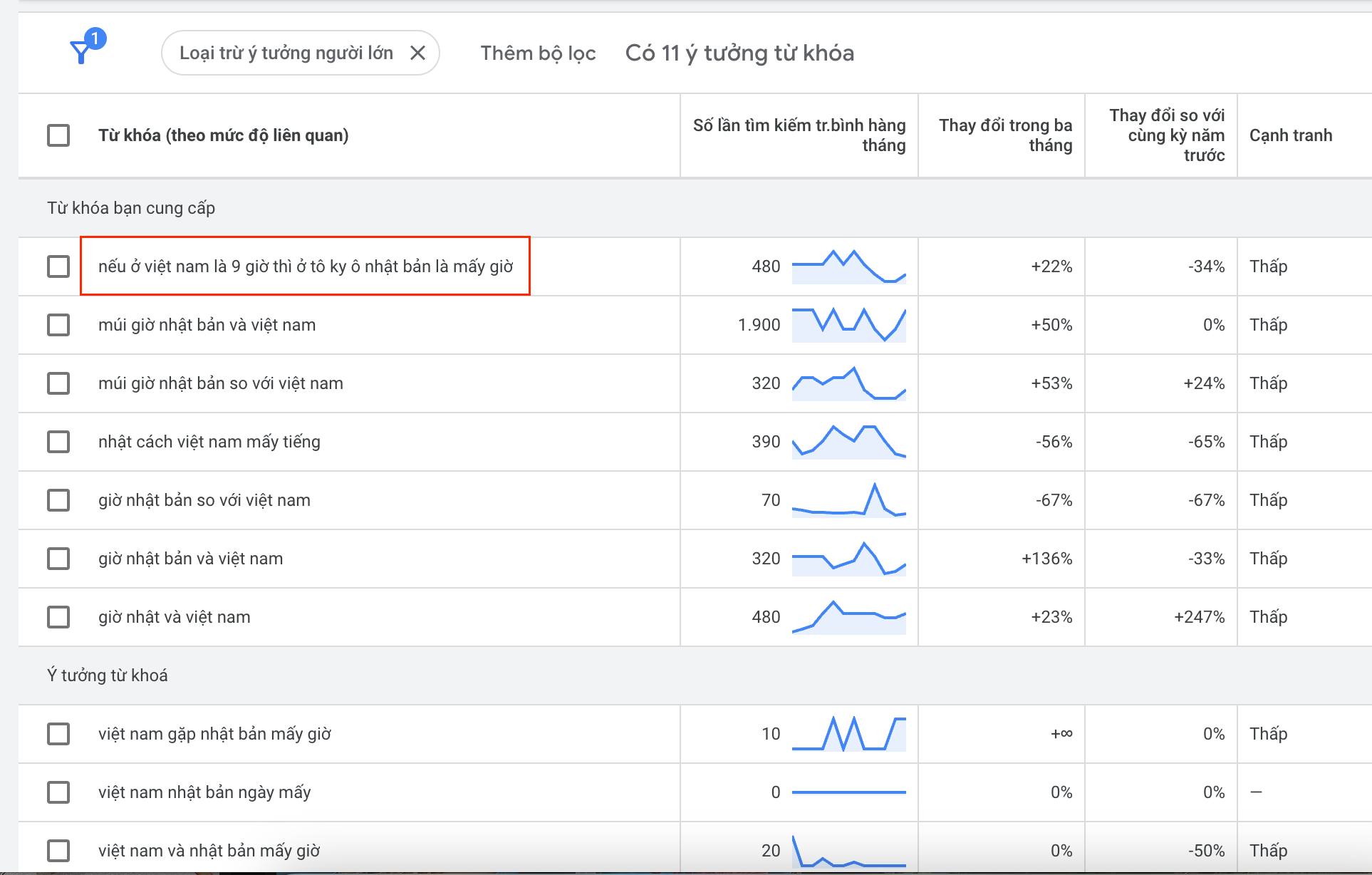Viewport: 1372px width, 875px height.
Task: Click the sparkline for 'việt nam gặp nhật bản mấy giờ'
Action: [x=848, y=734]
